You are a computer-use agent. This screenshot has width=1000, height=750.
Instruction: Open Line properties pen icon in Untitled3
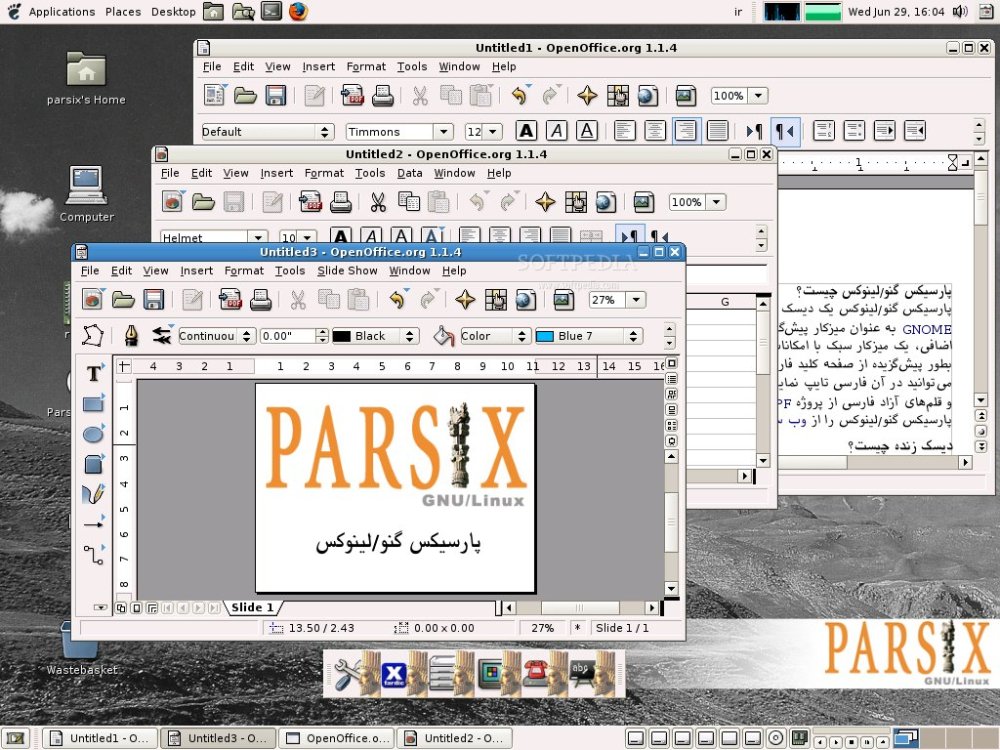click(x=131, y=335)
